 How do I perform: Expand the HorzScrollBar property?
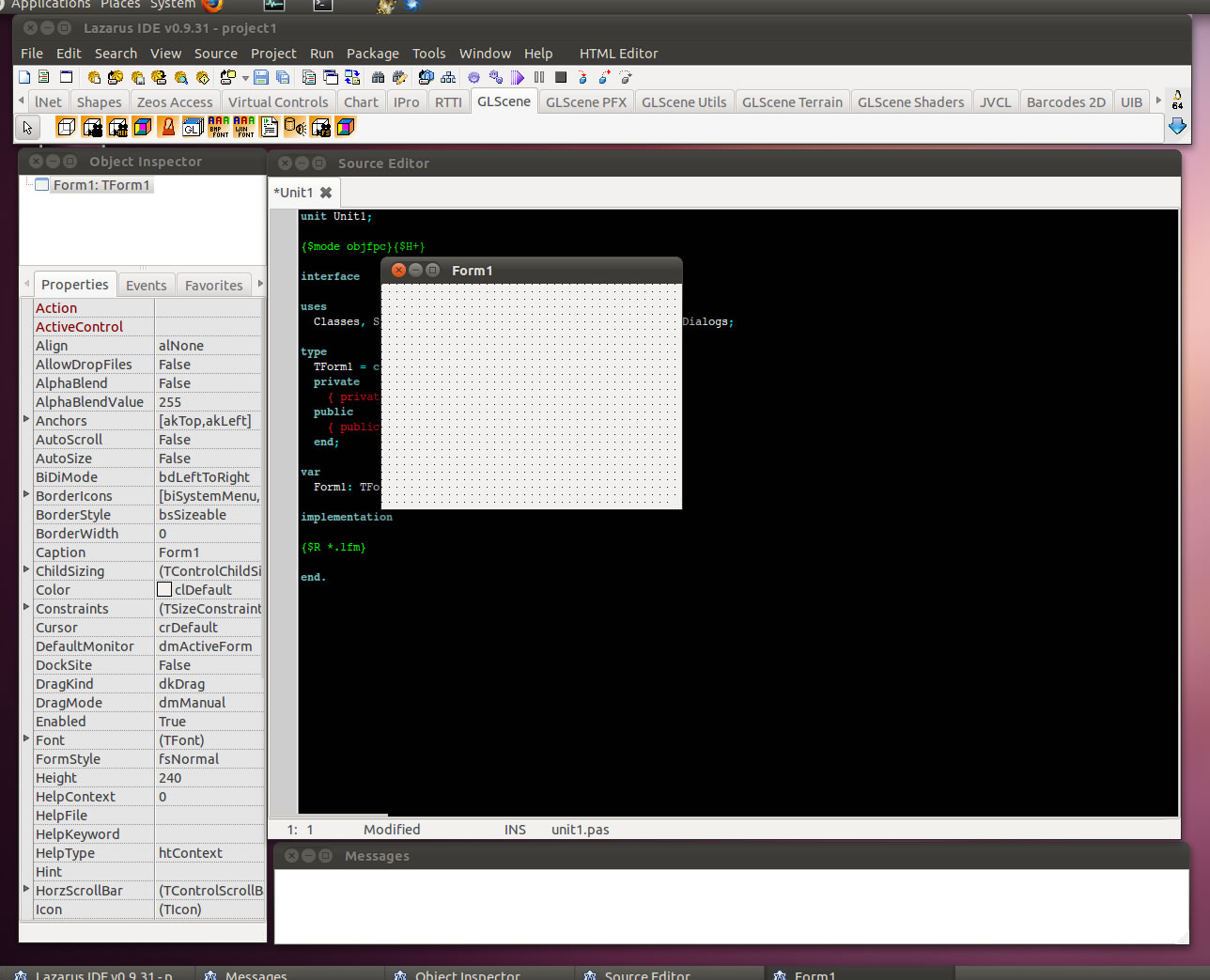tap(26, 890)
